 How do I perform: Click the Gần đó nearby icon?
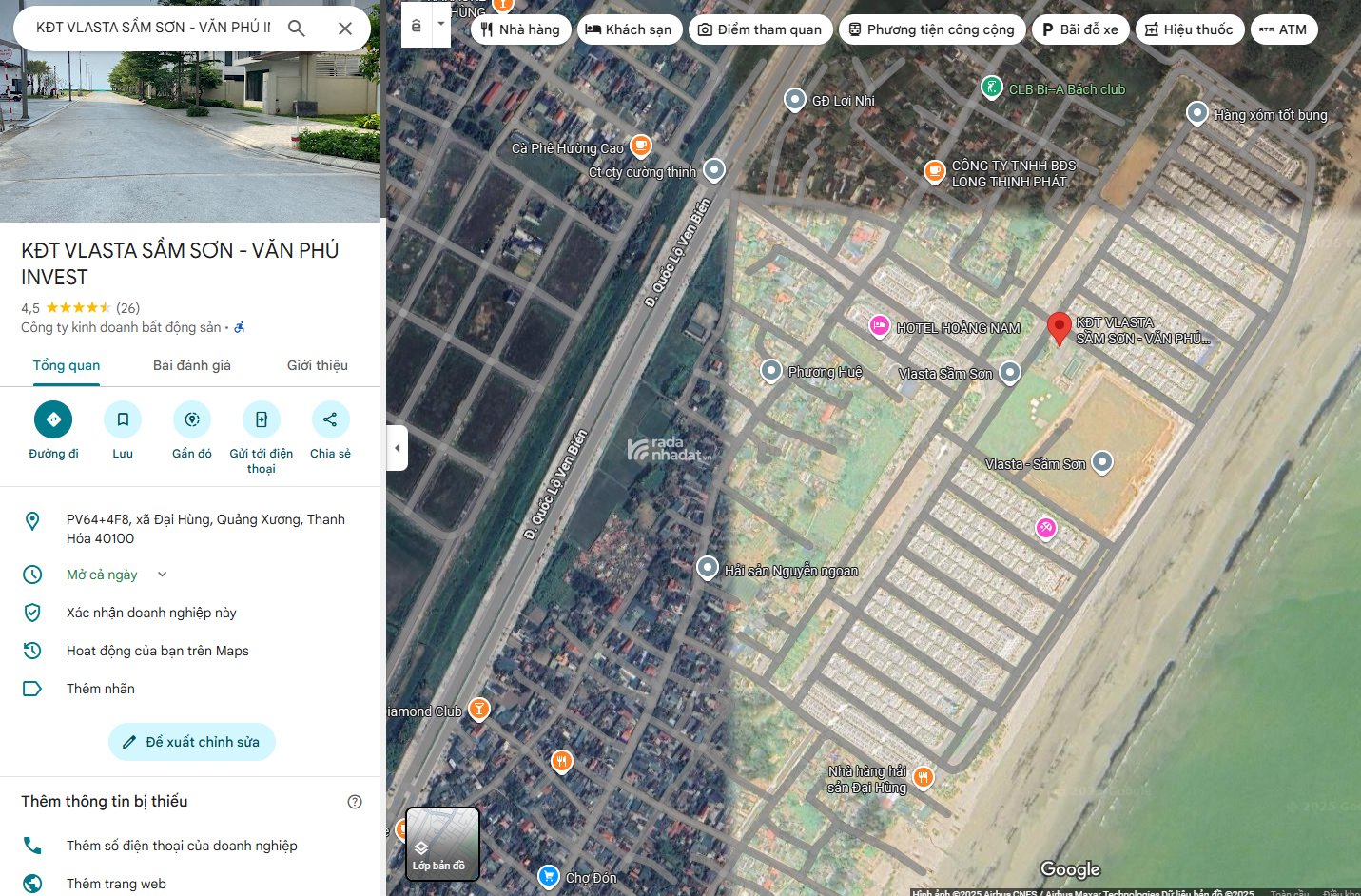pyautogui.click(x=192, y=419)
